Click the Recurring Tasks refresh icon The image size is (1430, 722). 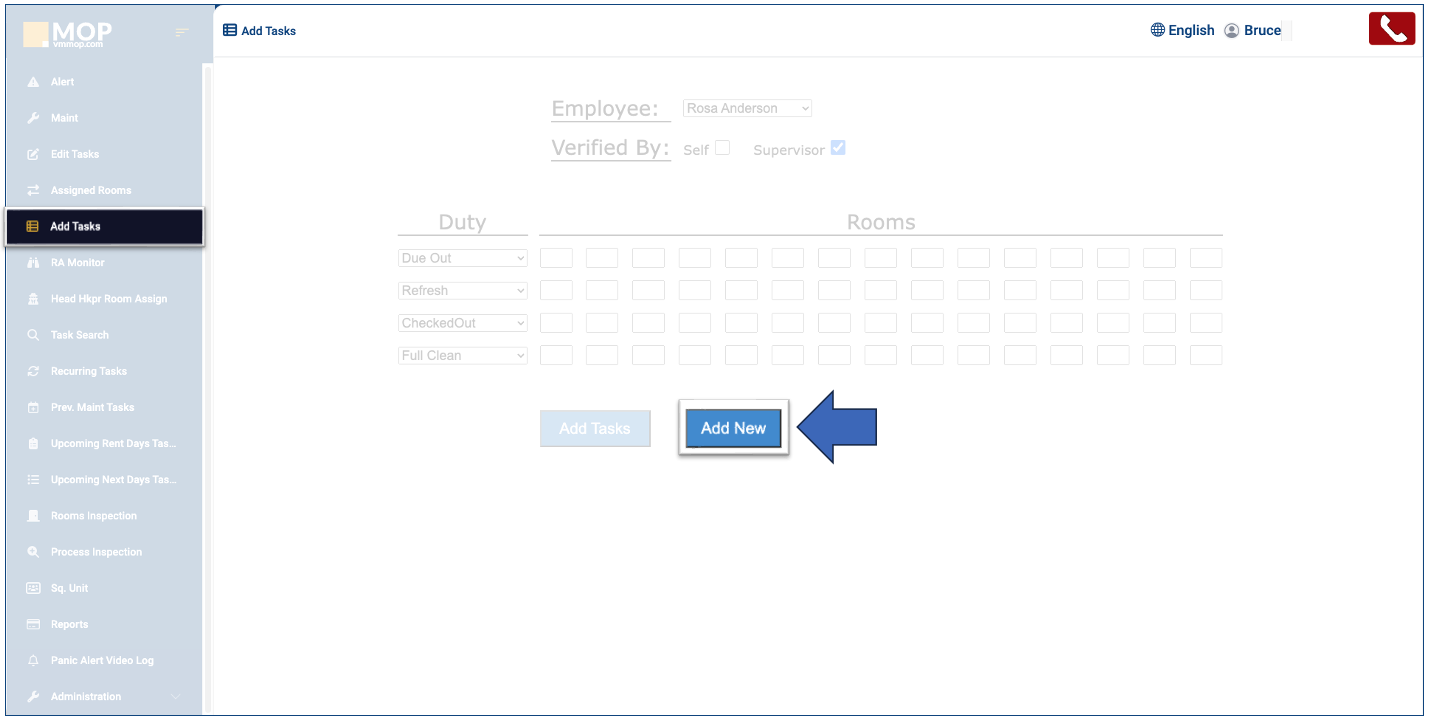click(x=33, y=371)
